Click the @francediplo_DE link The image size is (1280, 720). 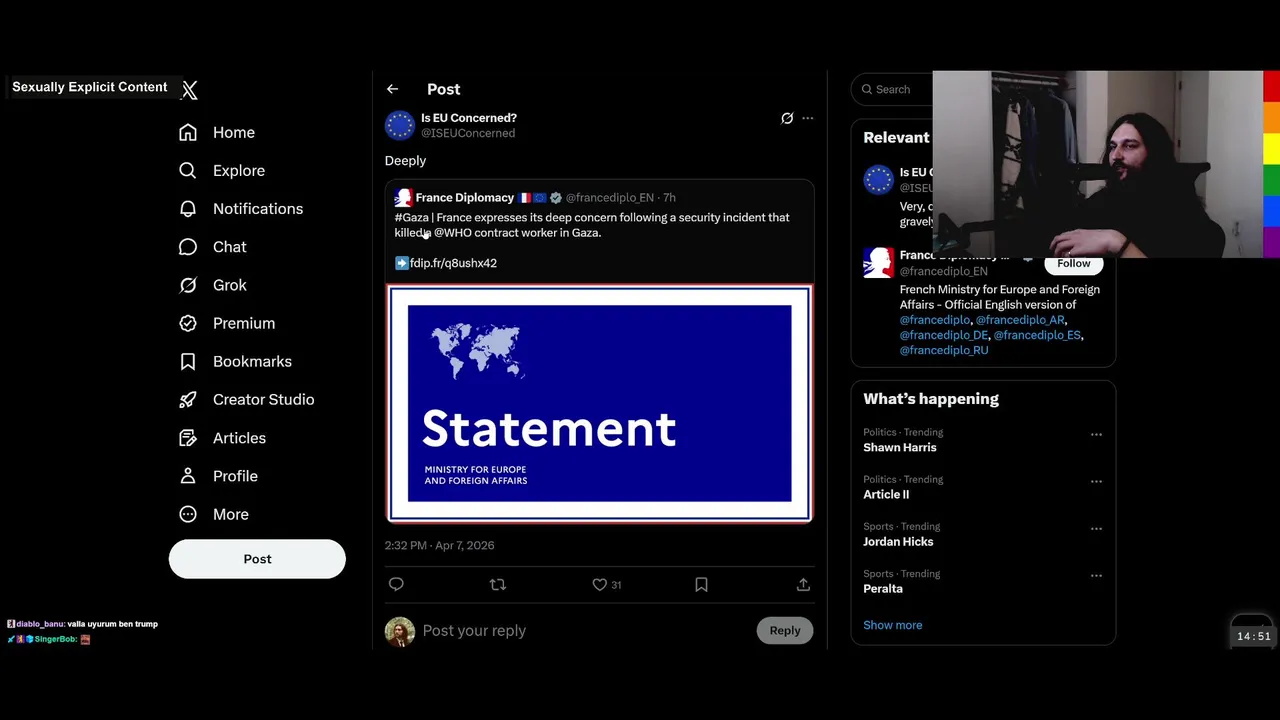[943, 335]
